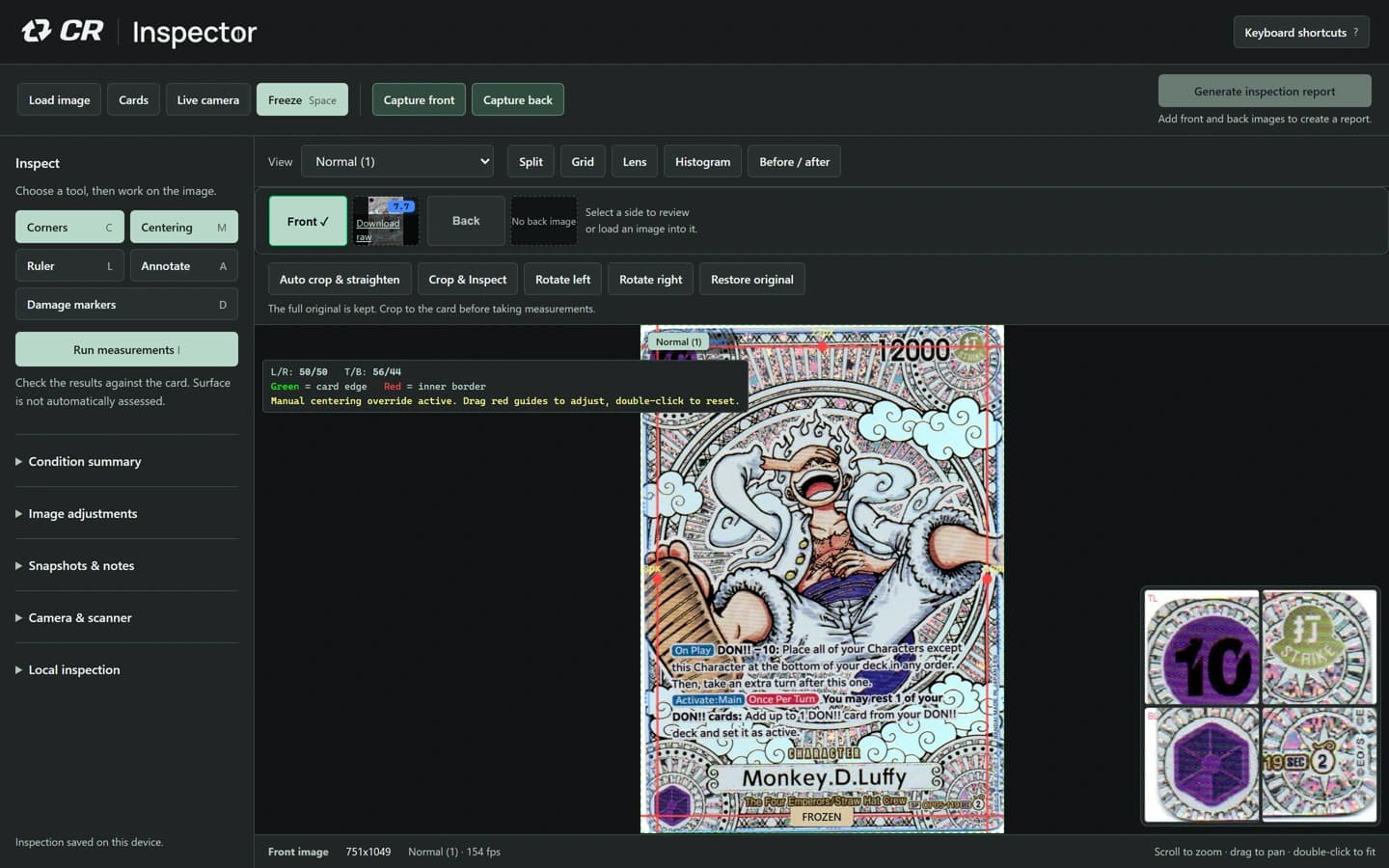The image size is (1389, 868).
Task: Rotate the image right
Action: pyautogui.click(x=650, y=279)
